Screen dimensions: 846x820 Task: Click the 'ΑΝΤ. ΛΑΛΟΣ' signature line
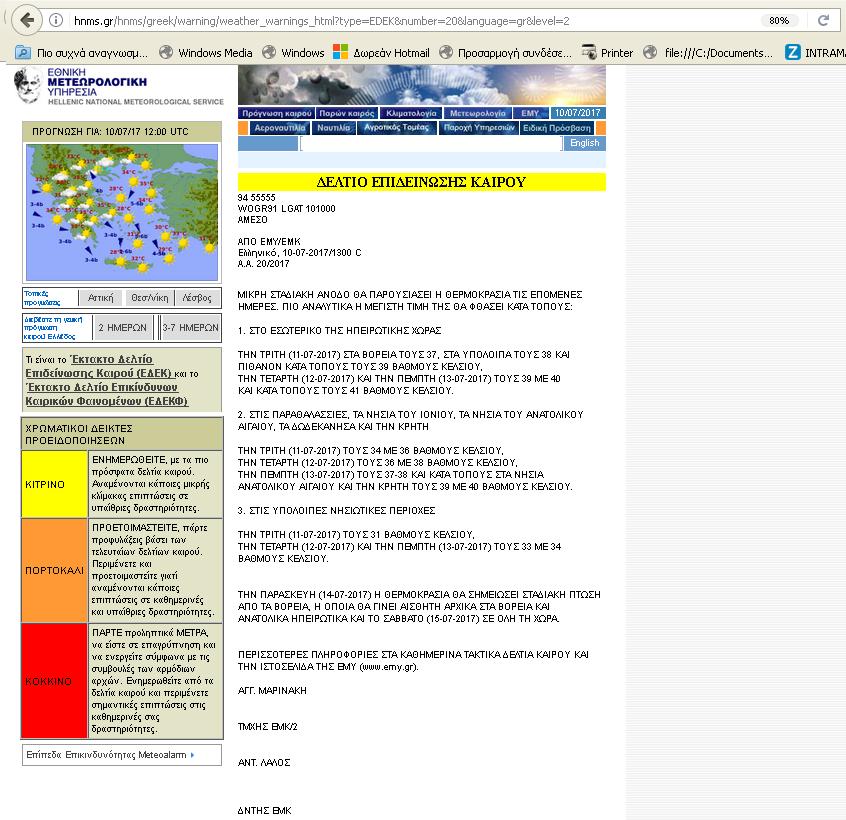pyautogui.click(x=264, y=763)
